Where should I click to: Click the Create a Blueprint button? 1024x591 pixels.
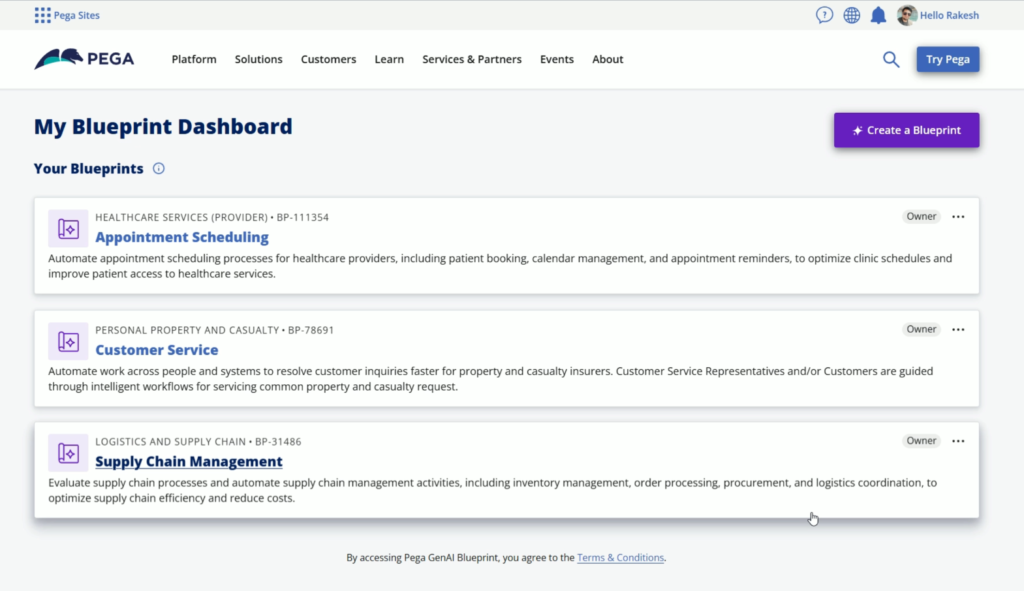pyautogui.click(x=906, y=130)
